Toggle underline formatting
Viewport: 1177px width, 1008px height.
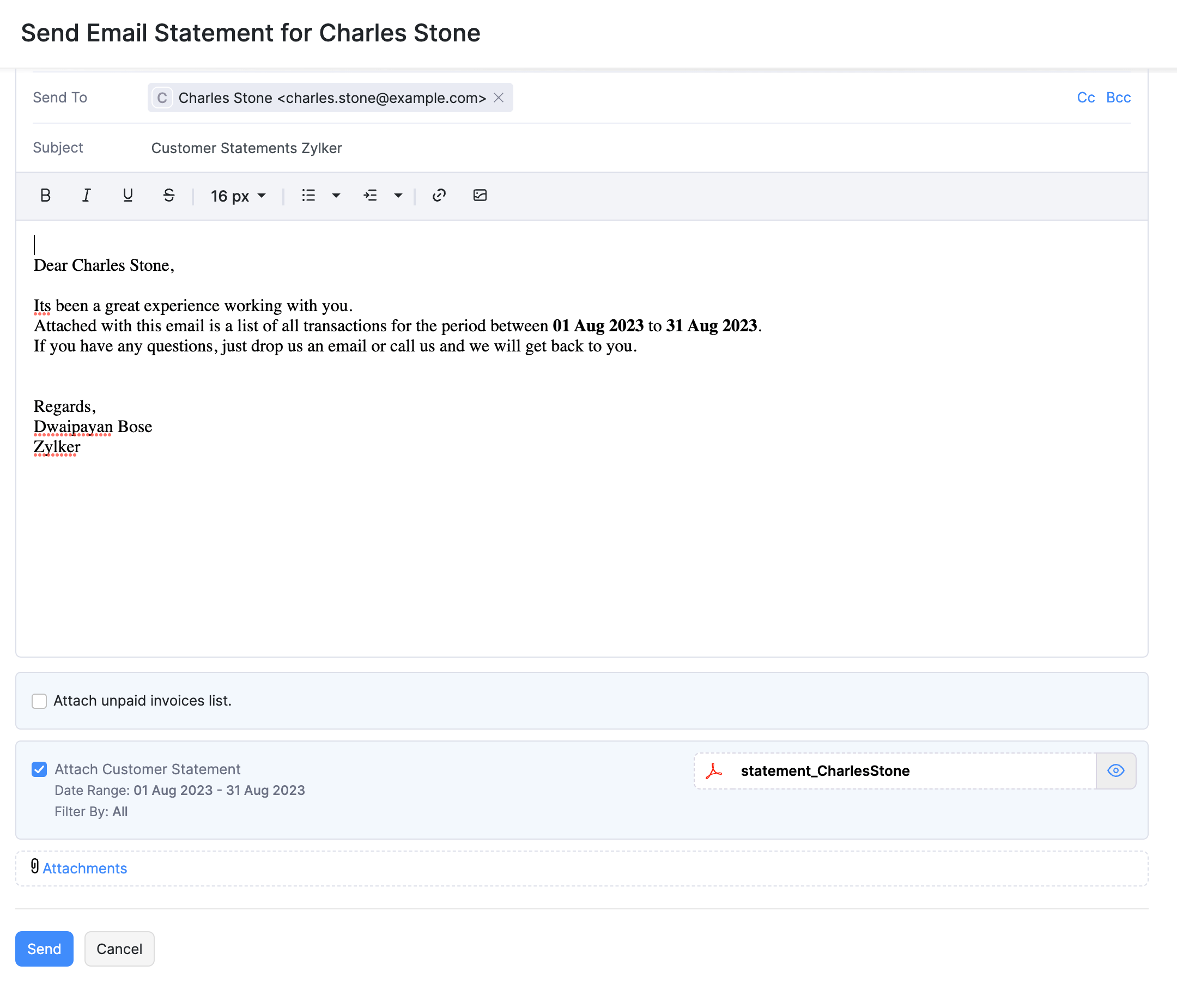[x=128, y=196]
